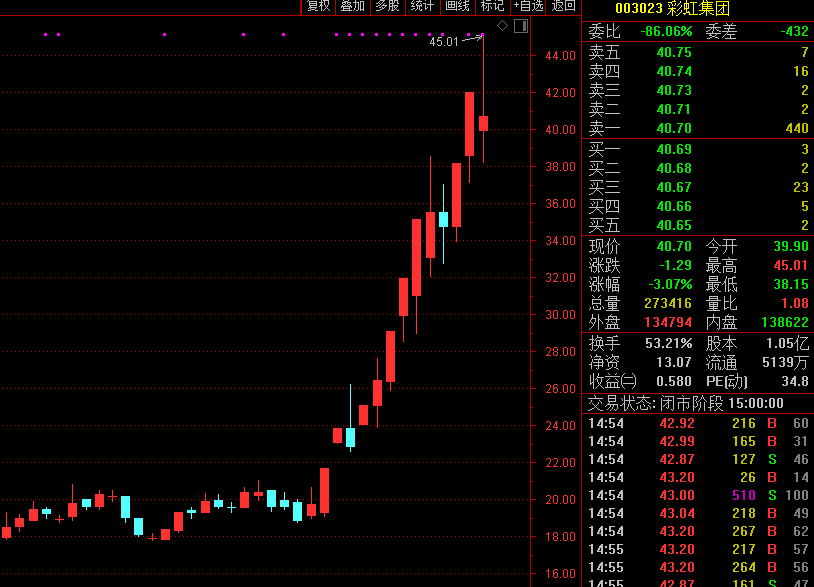Click the 收益(二) earnings label
Viewport: 814px width, 587px height.
[612, 381]
